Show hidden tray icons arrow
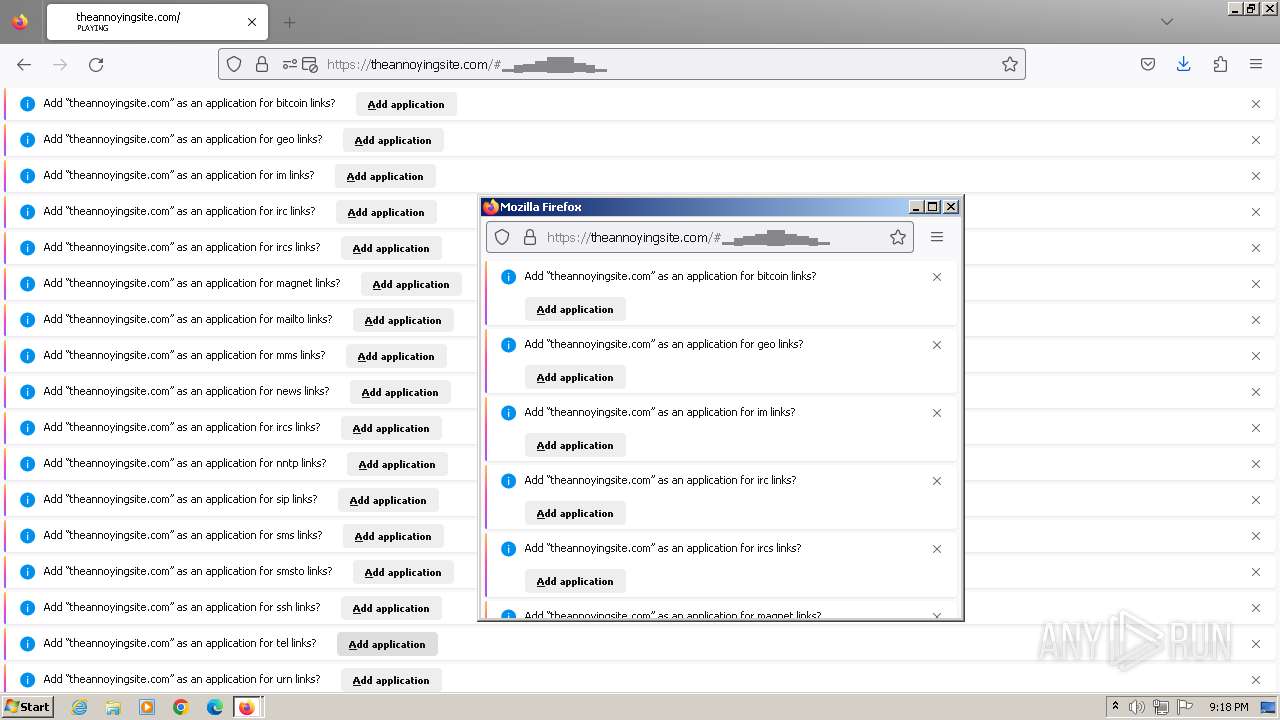Image resolution: width=1280 pixels, height=720 pixels. point(1115,707)
